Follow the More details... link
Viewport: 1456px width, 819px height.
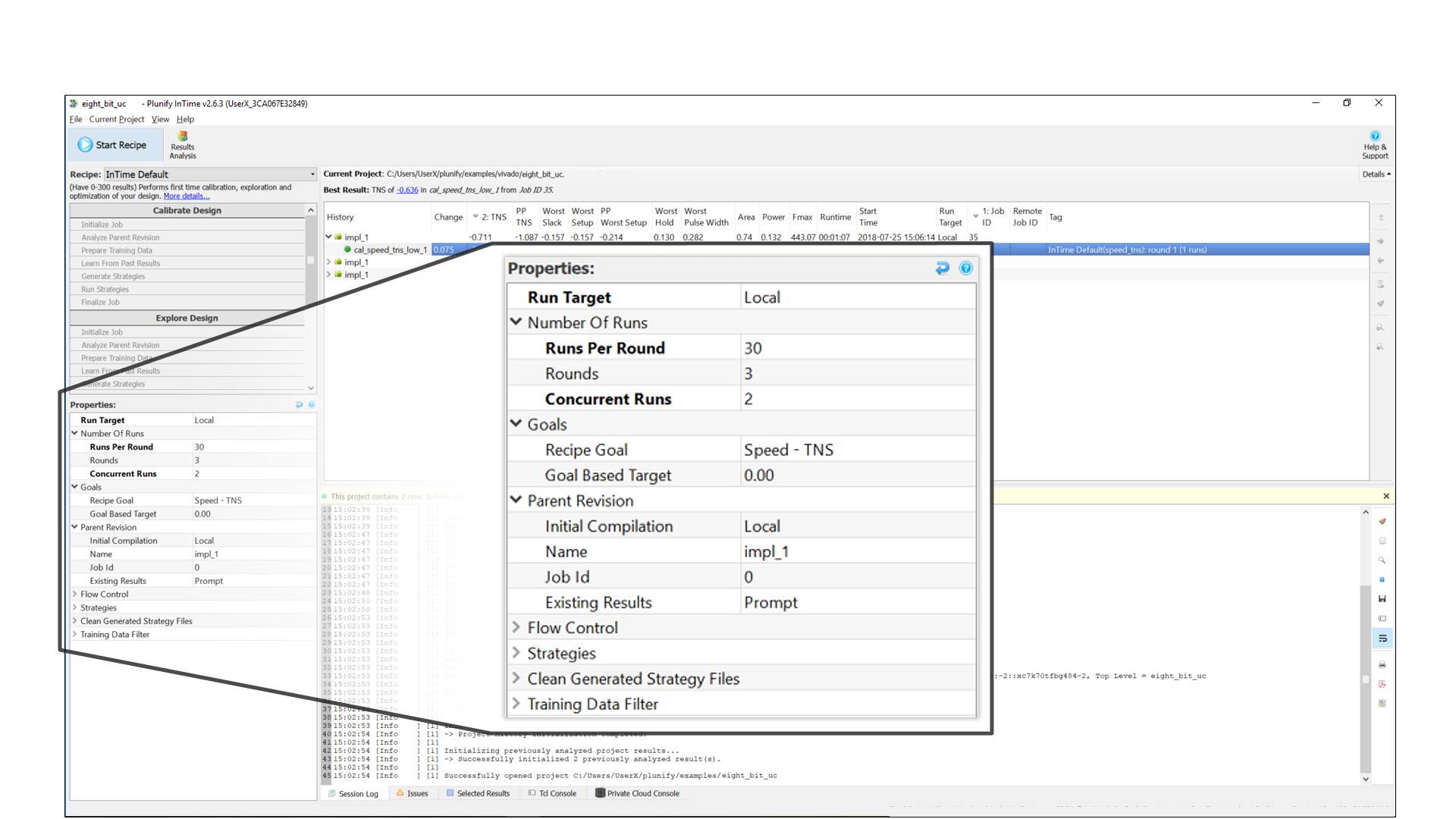click(x=187, y=196)
